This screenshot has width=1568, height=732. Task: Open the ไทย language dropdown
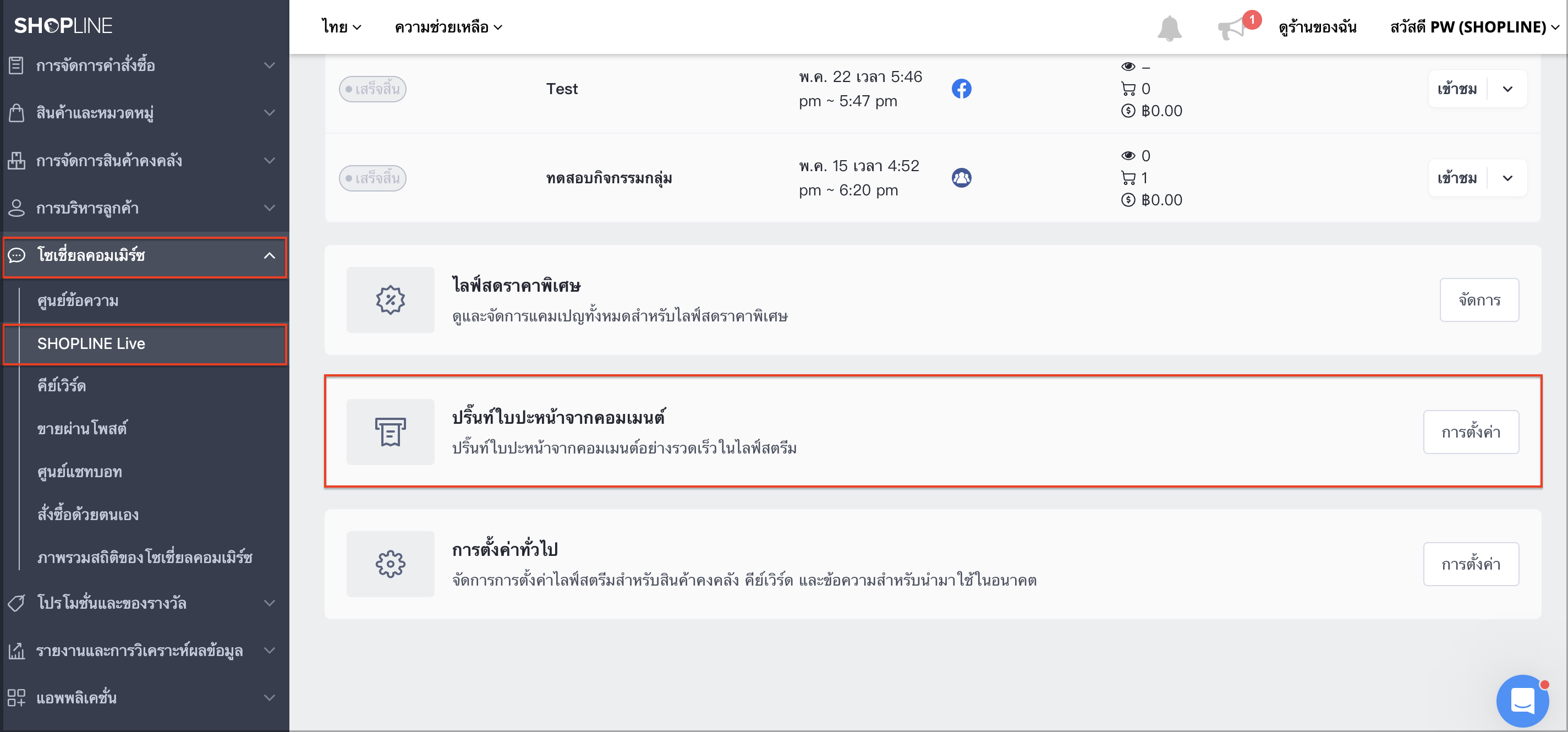point(342,27)
